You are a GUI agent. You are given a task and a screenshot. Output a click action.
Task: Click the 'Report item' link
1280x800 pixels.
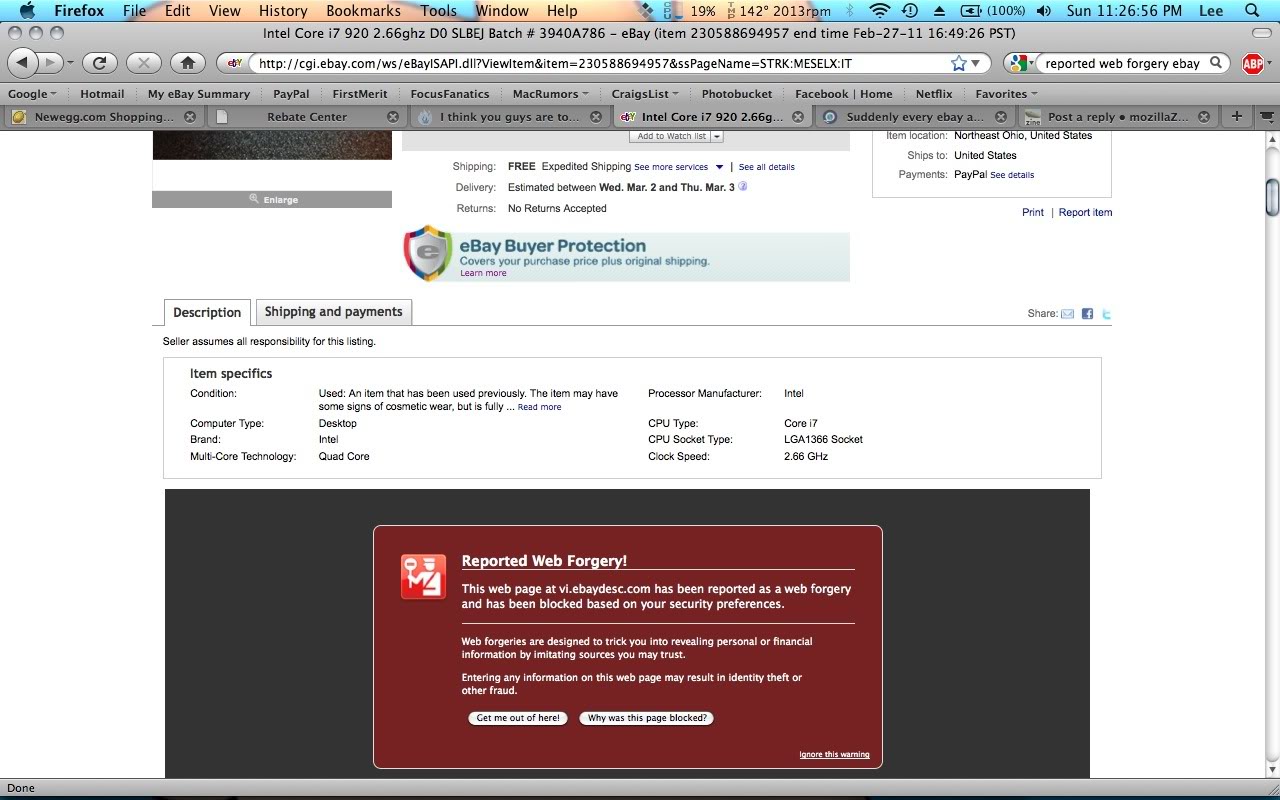click(x=1085, y=212)
